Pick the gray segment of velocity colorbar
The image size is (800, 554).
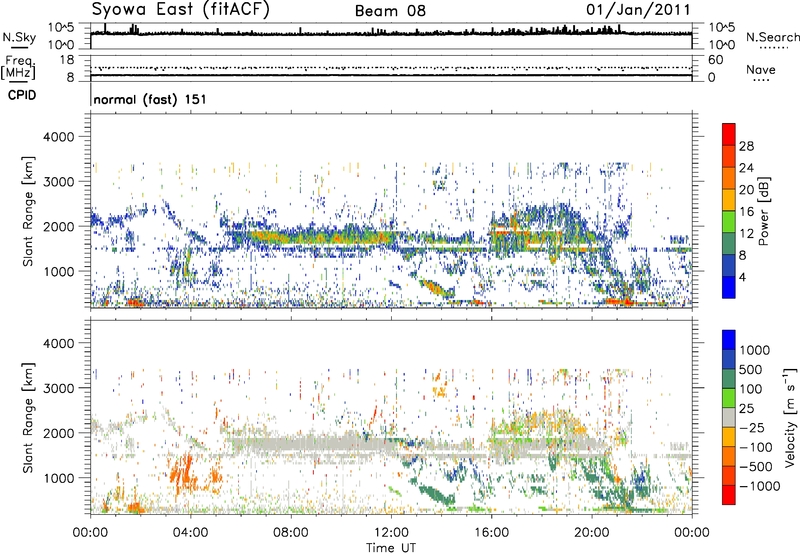[x=729, y=417]
